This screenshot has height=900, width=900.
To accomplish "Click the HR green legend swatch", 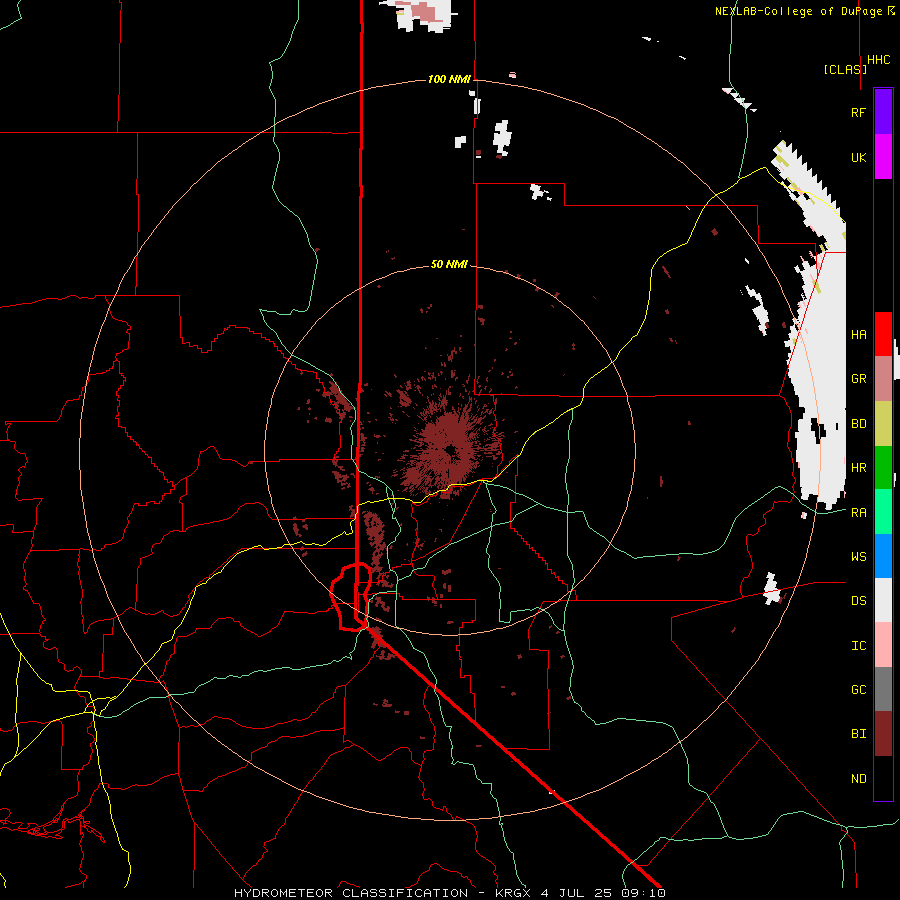I will point(883,468).
